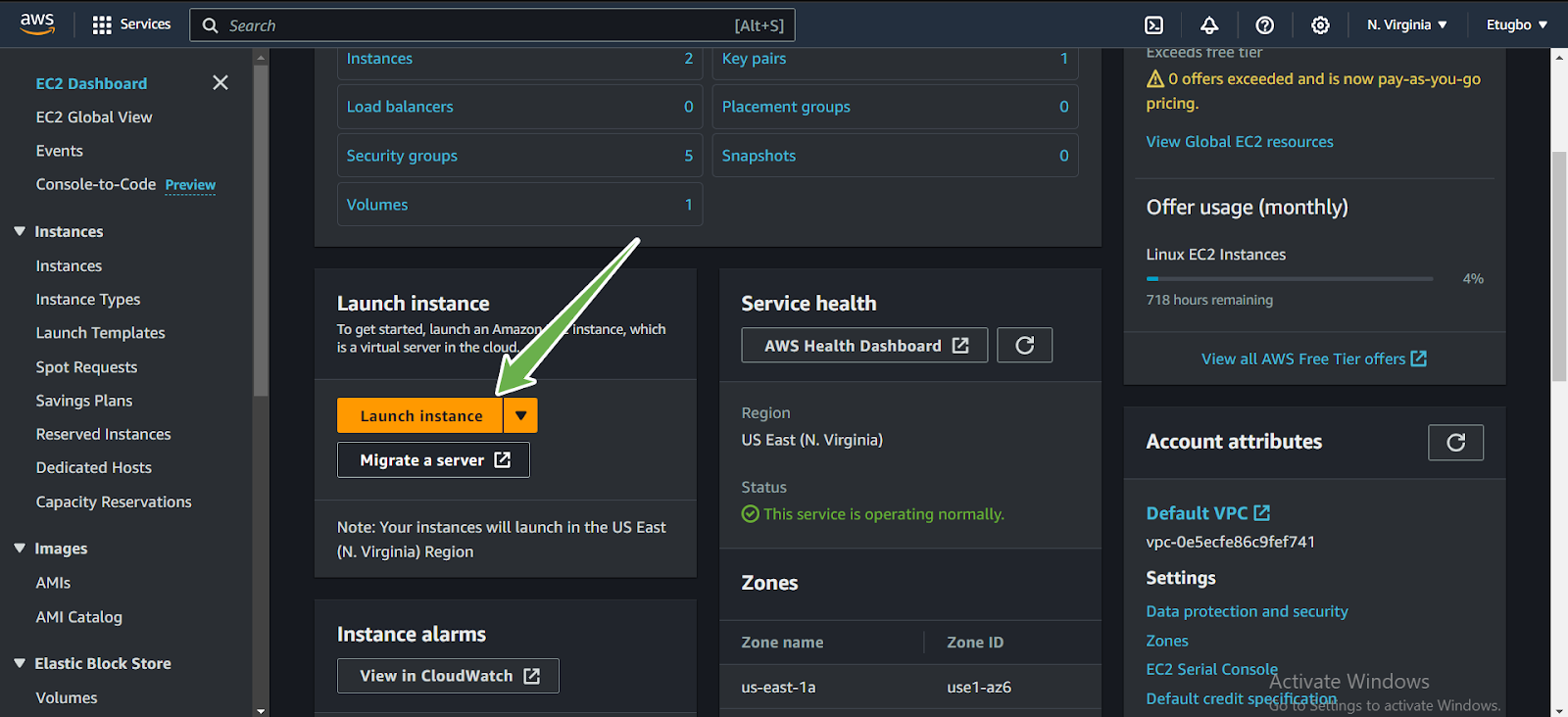Open the Snapshots resource link
The height and width of the screenshot is (717, 1568).
[759, 155]
